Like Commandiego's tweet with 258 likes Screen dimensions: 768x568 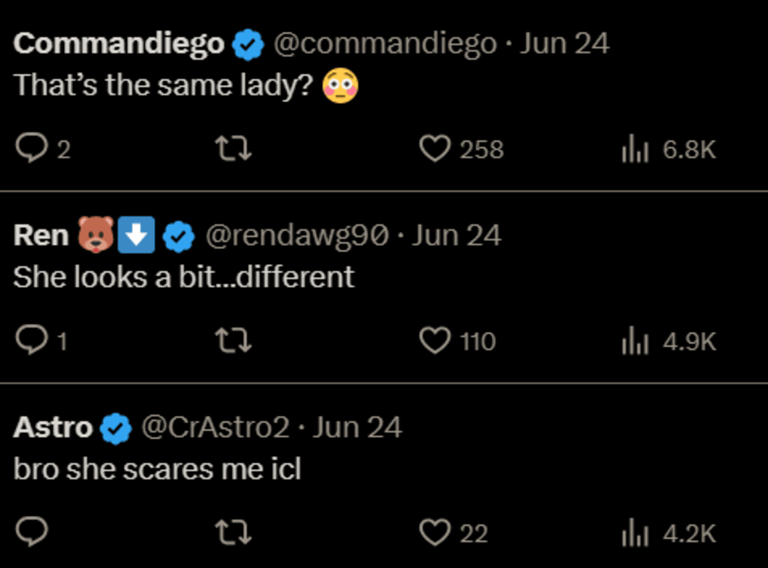tap(435, 150)
